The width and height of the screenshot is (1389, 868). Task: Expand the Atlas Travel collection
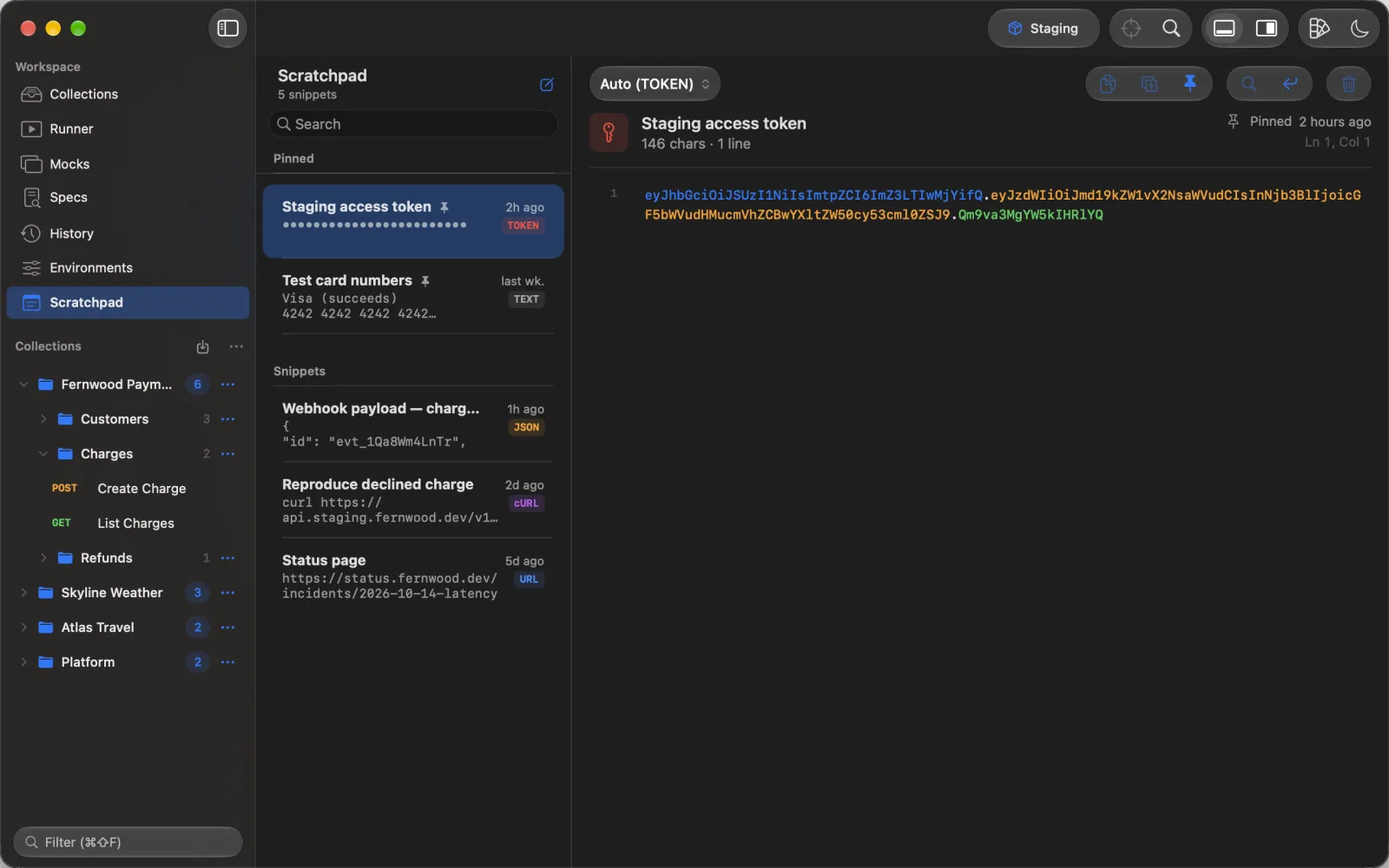pyautogui.click(x=23, y=628)
